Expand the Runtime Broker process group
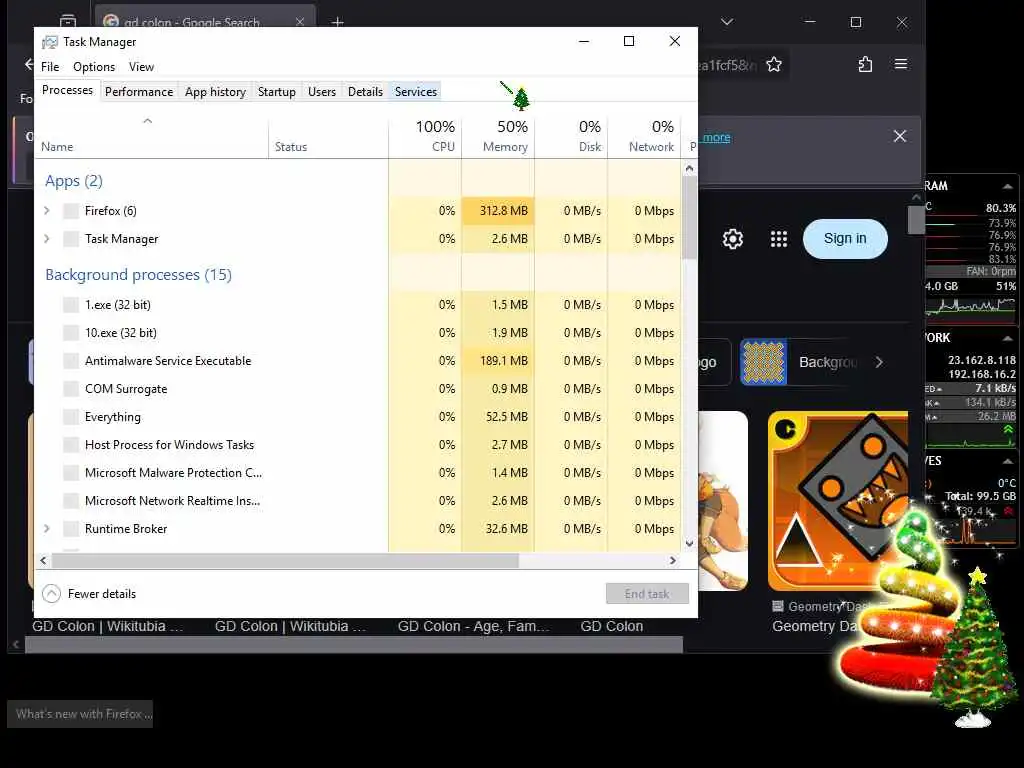 pos(47,529)
